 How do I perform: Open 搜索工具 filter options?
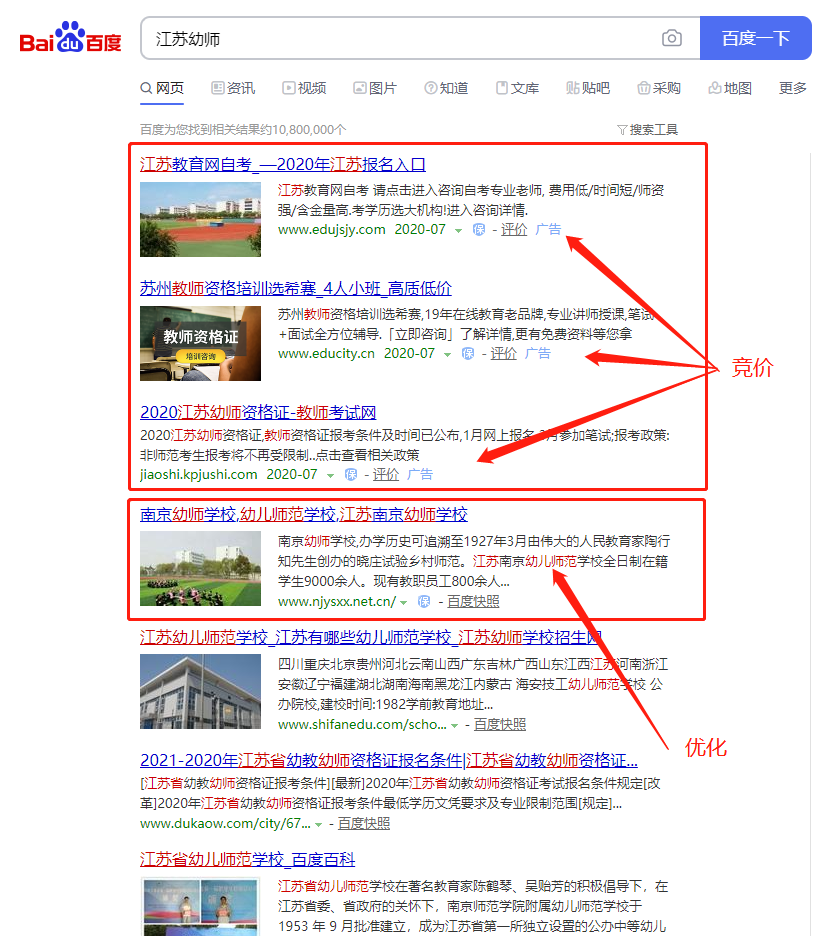648,130
